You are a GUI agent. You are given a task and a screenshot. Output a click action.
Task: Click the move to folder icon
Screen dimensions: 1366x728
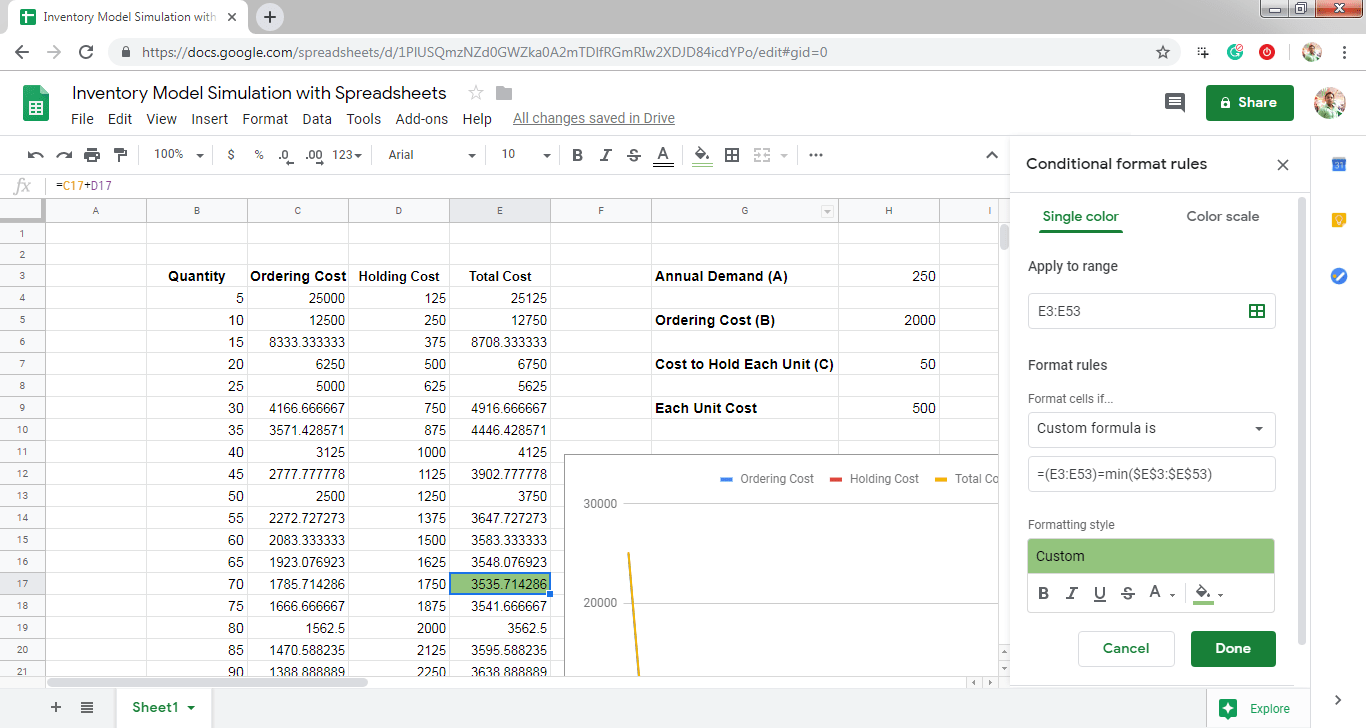[x=504, y=93]
